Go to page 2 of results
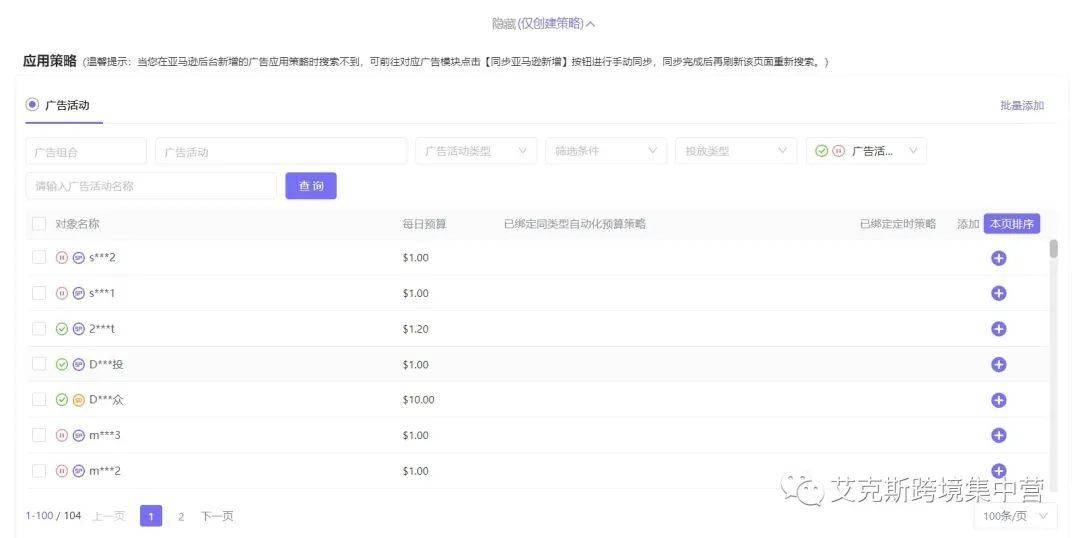 tap(180, 516)
